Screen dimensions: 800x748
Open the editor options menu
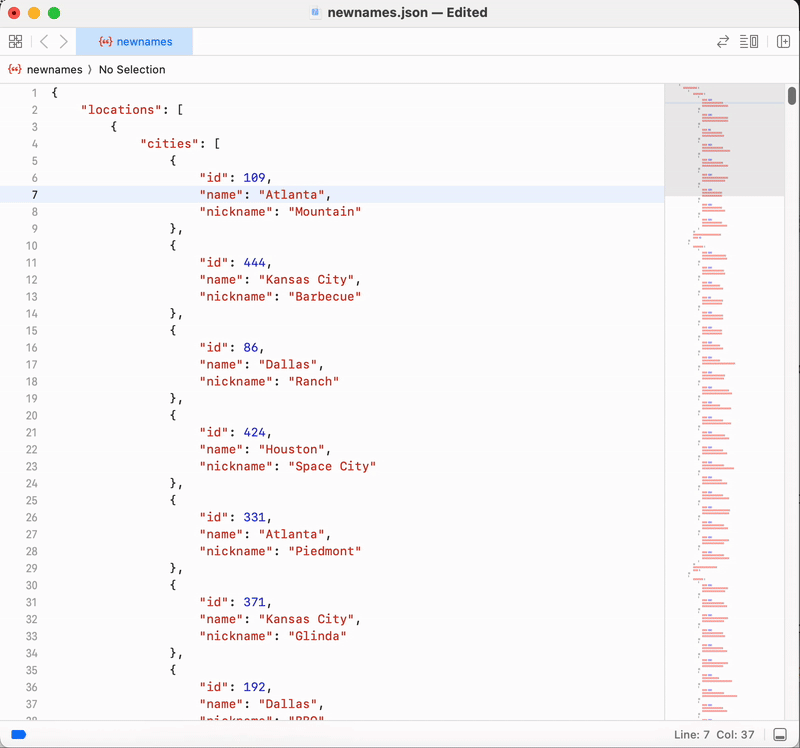tap(749, 42)
